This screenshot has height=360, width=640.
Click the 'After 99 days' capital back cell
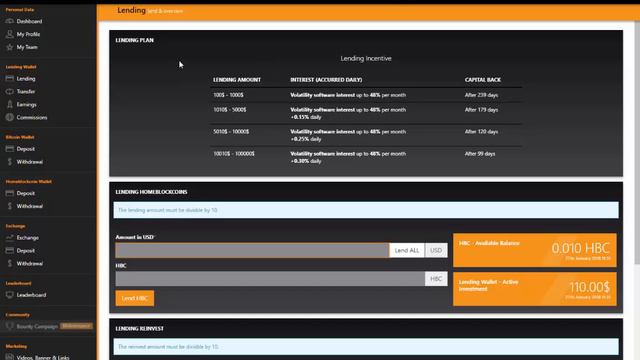pos(480,154)
